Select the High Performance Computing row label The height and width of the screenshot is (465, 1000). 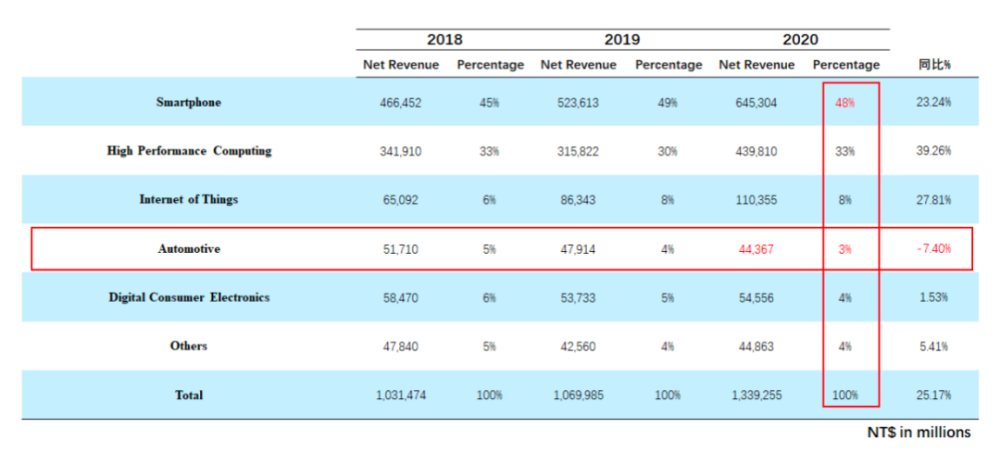(x=189, y=151)
